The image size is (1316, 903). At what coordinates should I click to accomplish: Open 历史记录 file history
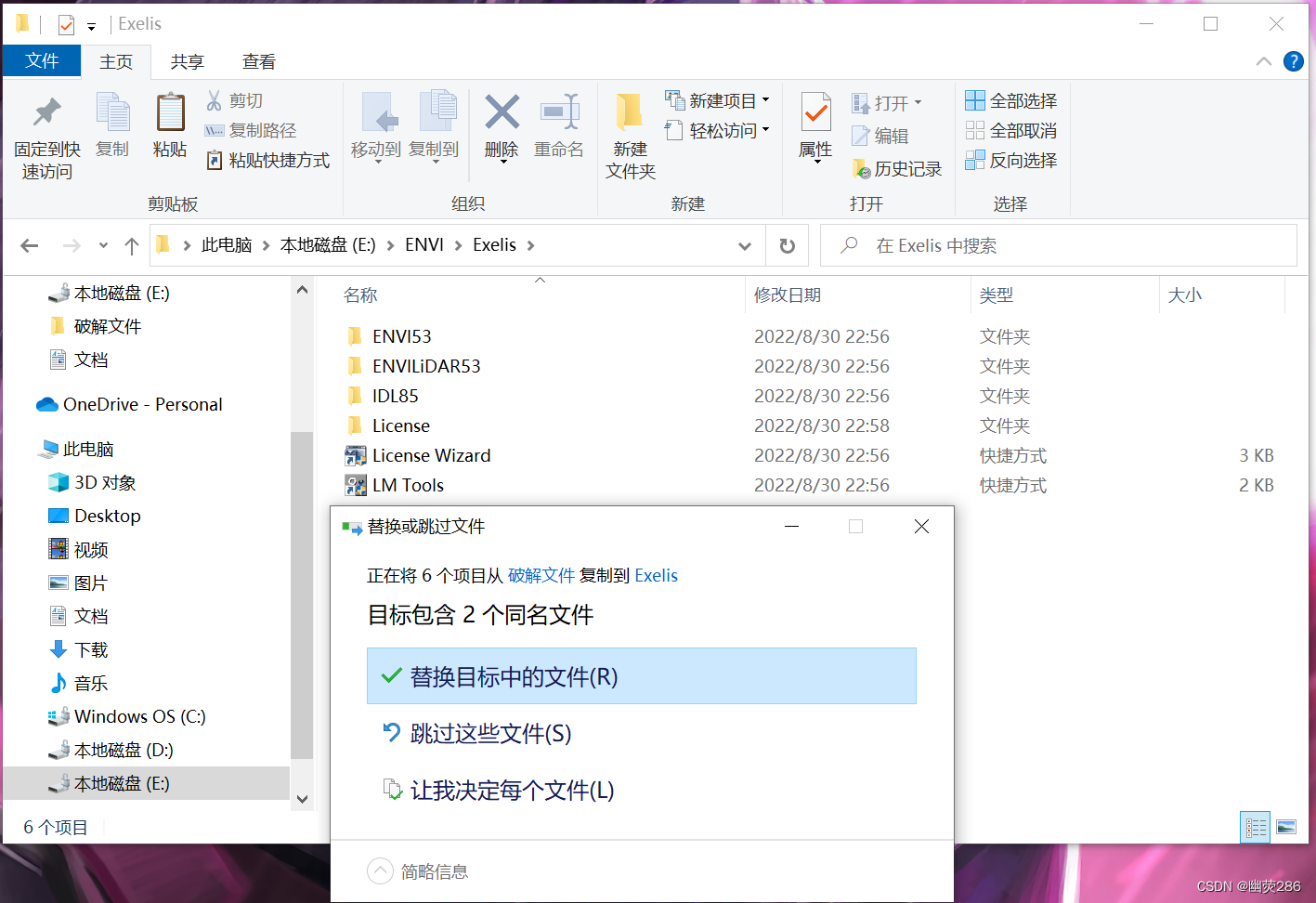coord(897,168)
